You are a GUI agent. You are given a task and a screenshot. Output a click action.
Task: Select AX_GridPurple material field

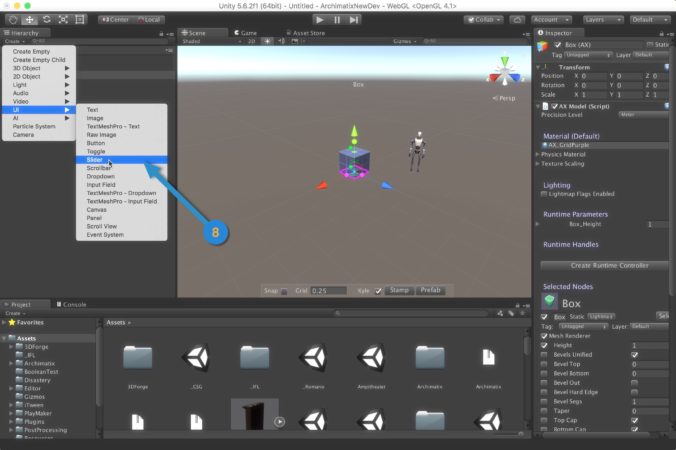[x=605, y=145]
